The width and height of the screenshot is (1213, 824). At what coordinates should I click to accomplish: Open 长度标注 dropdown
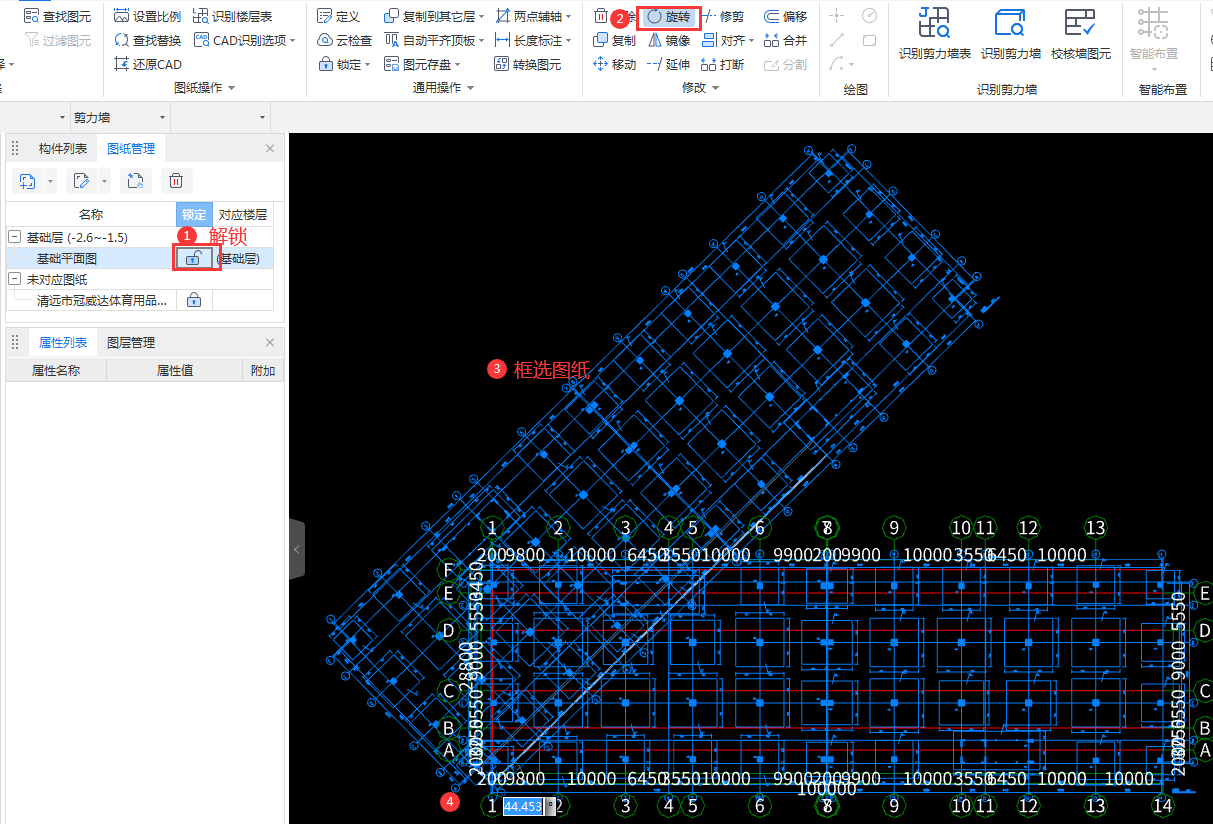click(x=568, y=40)
